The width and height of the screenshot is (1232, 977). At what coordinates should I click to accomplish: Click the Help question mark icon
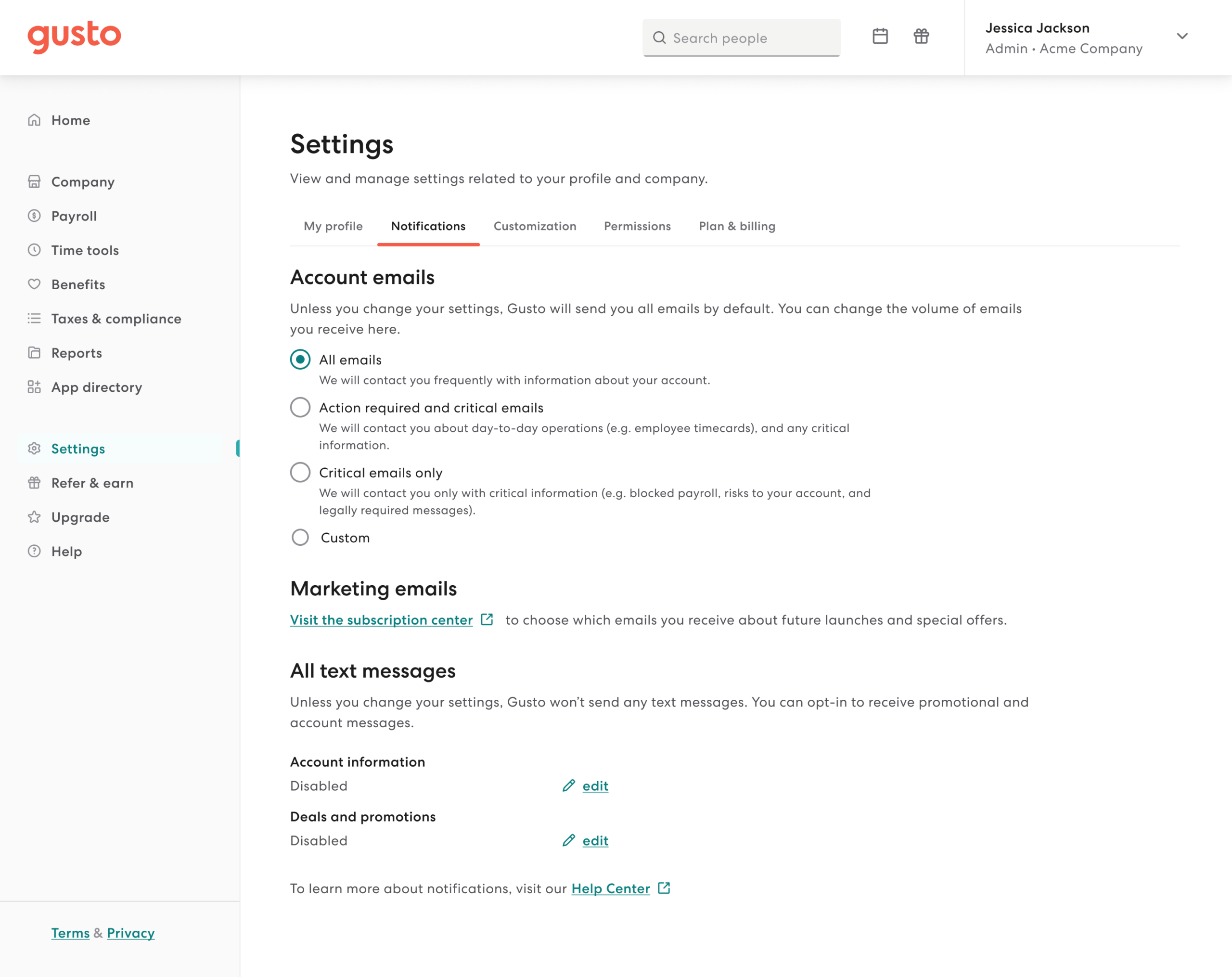point(34,552)
